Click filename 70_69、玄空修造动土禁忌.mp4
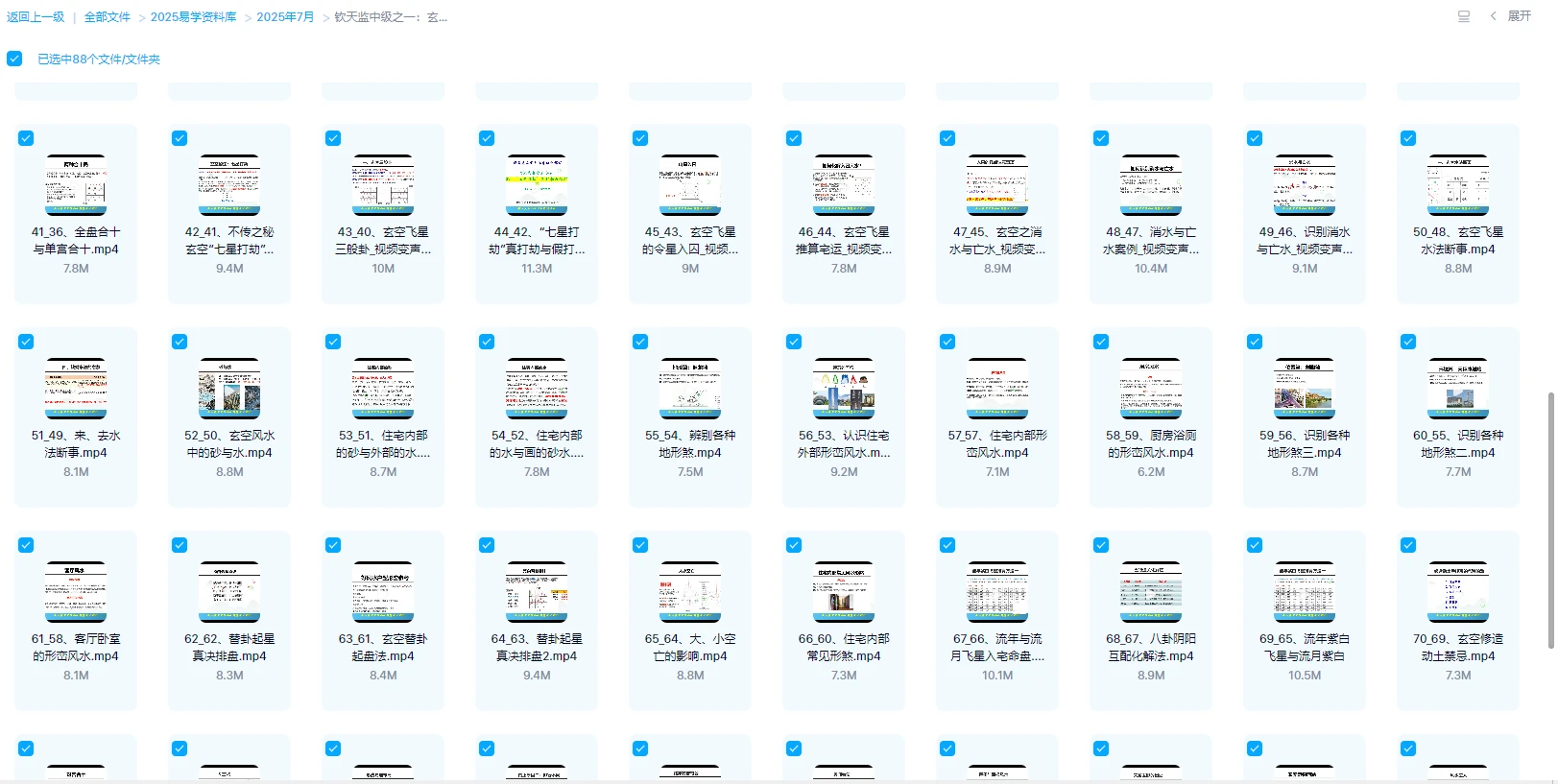This screenshot has width=1558, height=784. click(x=1458, y=648)
